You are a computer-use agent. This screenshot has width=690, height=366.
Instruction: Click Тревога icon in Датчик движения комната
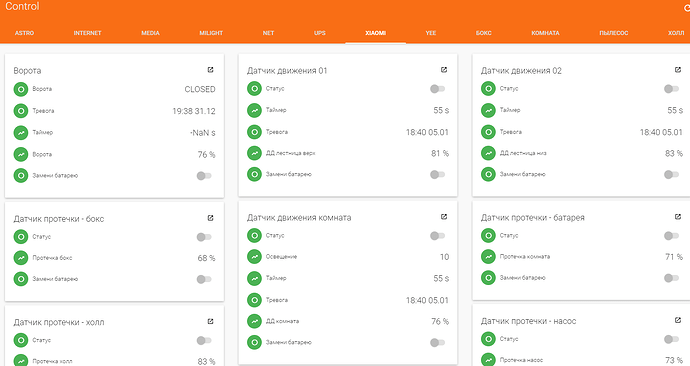[x=254, y=300]
